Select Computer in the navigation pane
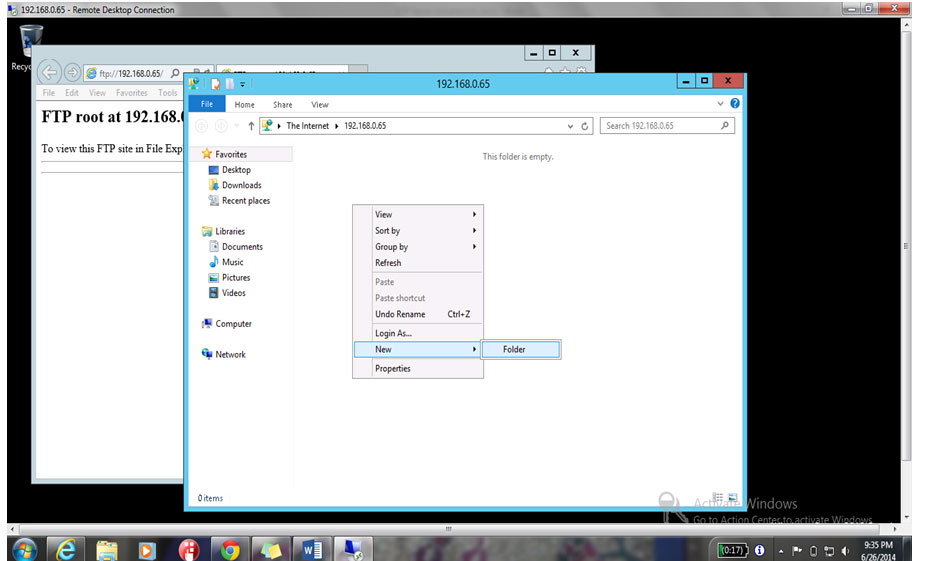This screenshot has width=926, height=561. [x=233, y=324]
